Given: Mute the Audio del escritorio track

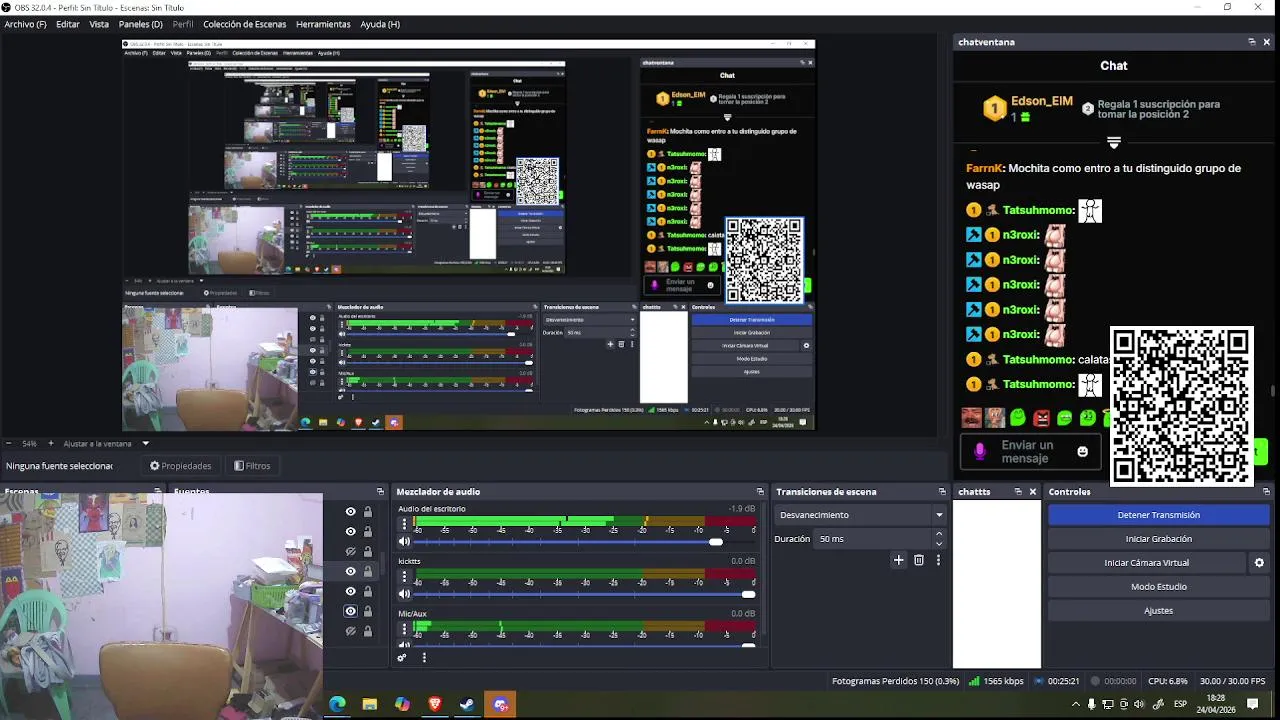Looking at the screenshot, I should coord(404,542).
